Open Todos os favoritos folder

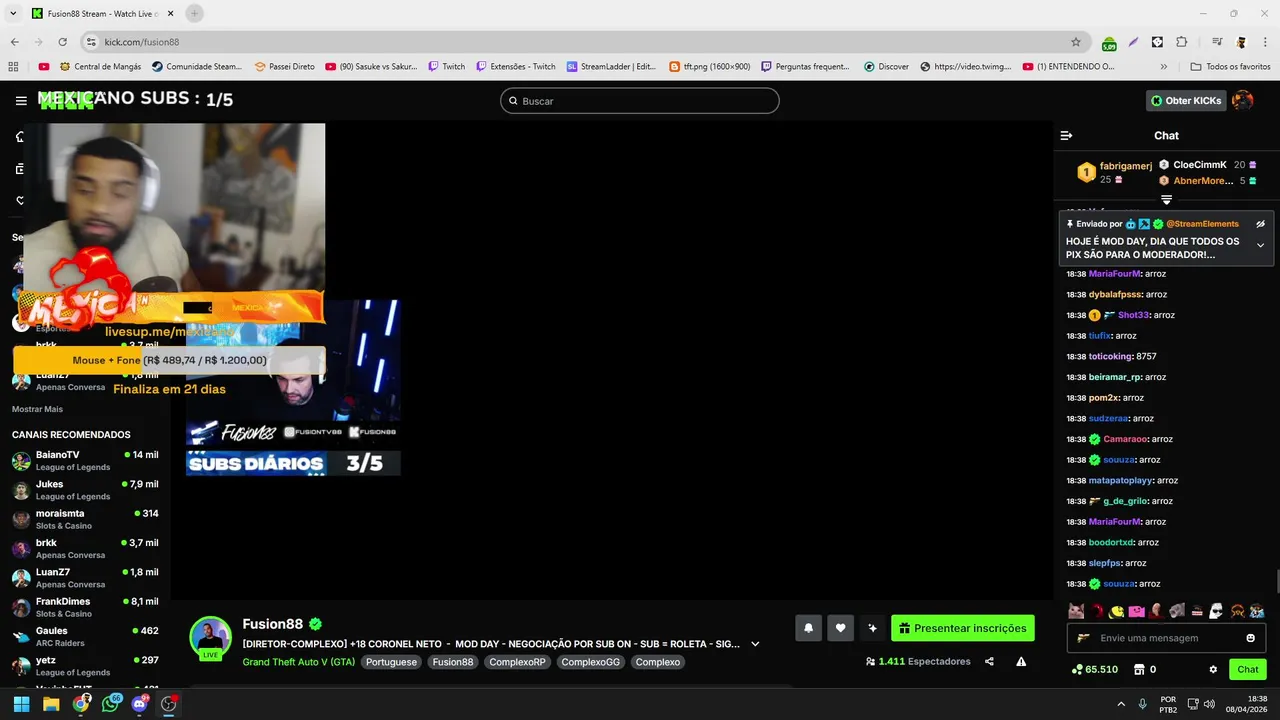point(1230,66)
